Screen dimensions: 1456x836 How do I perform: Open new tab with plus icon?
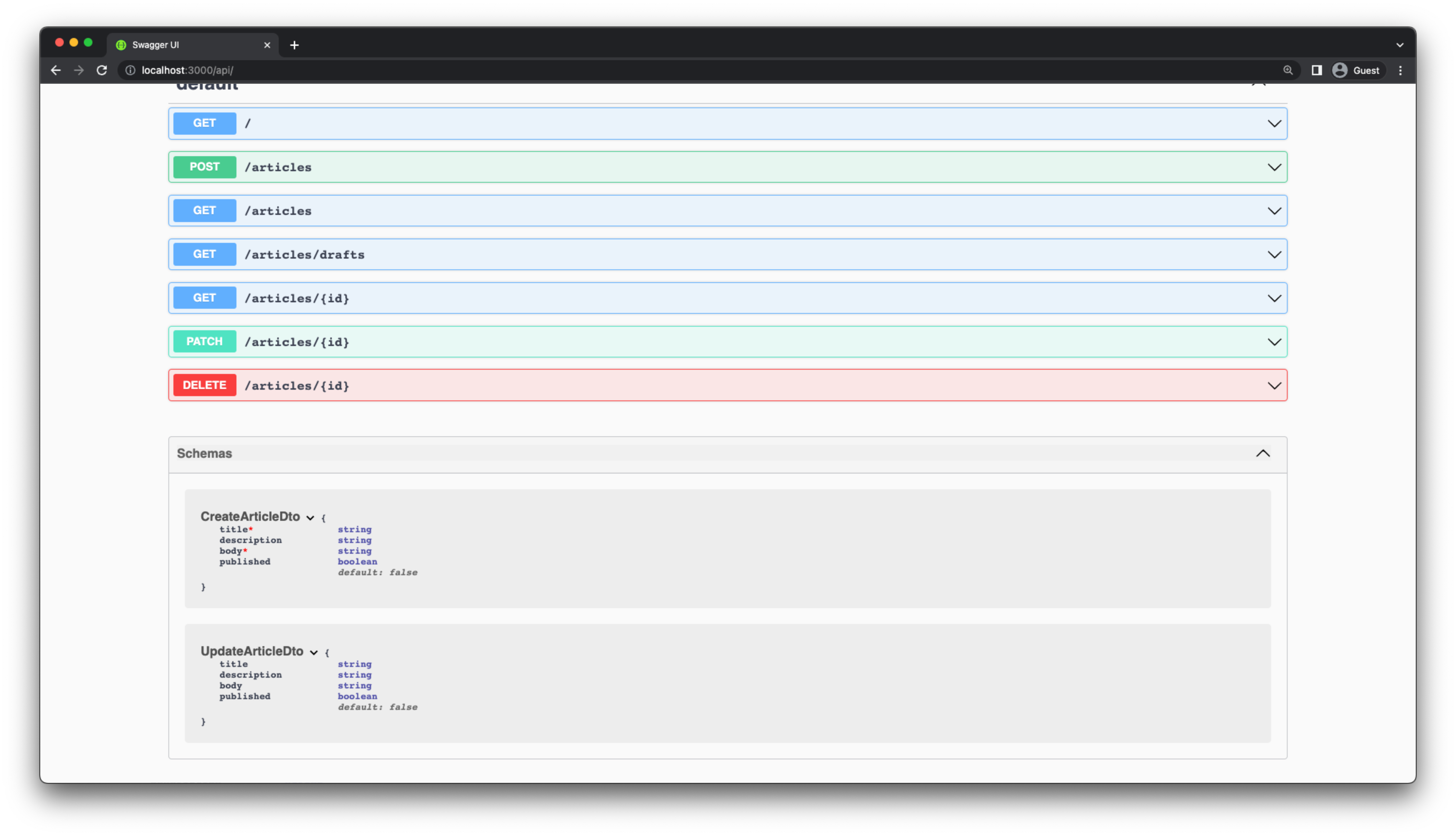[x=294, y=45]
